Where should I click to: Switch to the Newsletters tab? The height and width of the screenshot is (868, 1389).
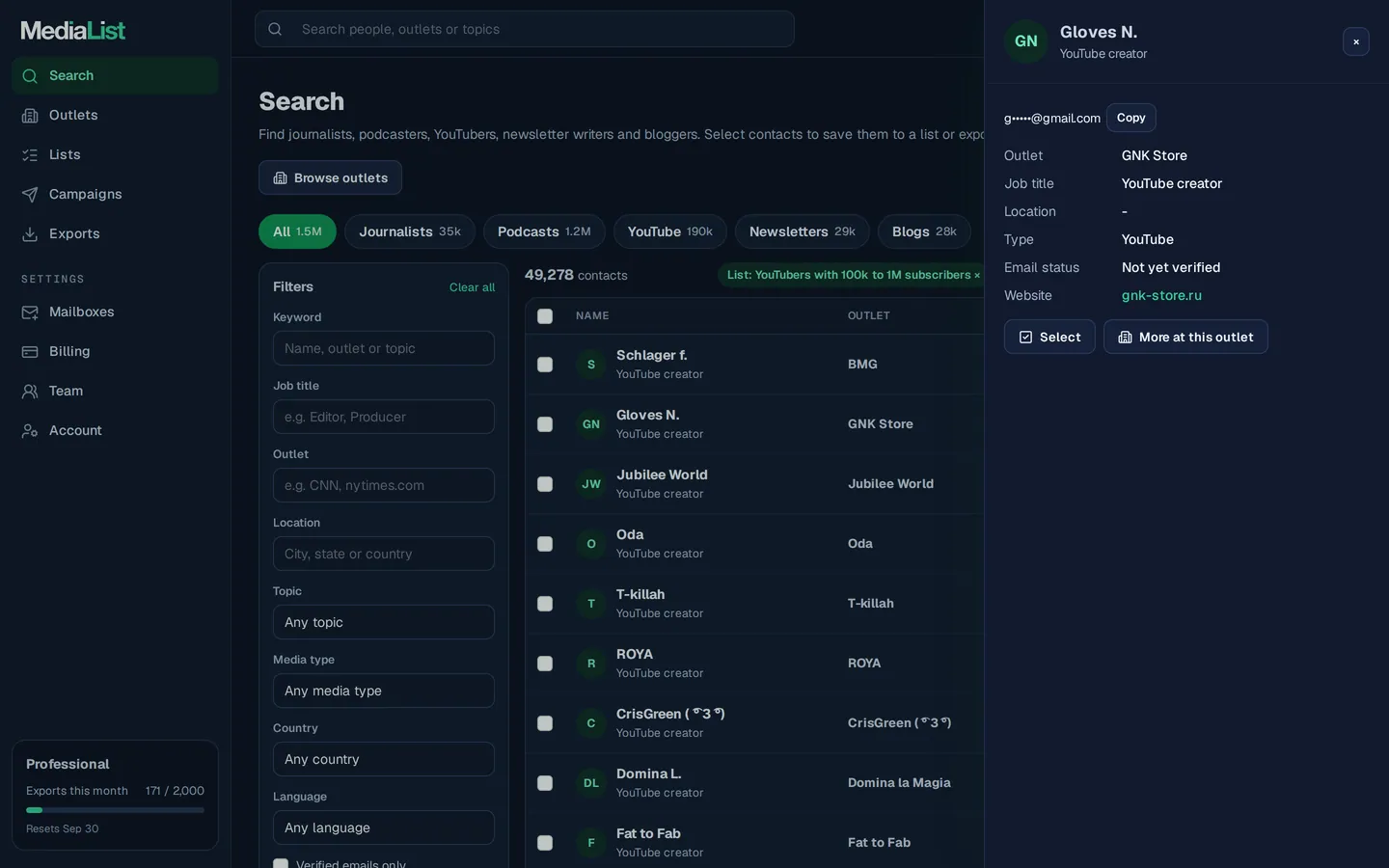pos(803,231)
